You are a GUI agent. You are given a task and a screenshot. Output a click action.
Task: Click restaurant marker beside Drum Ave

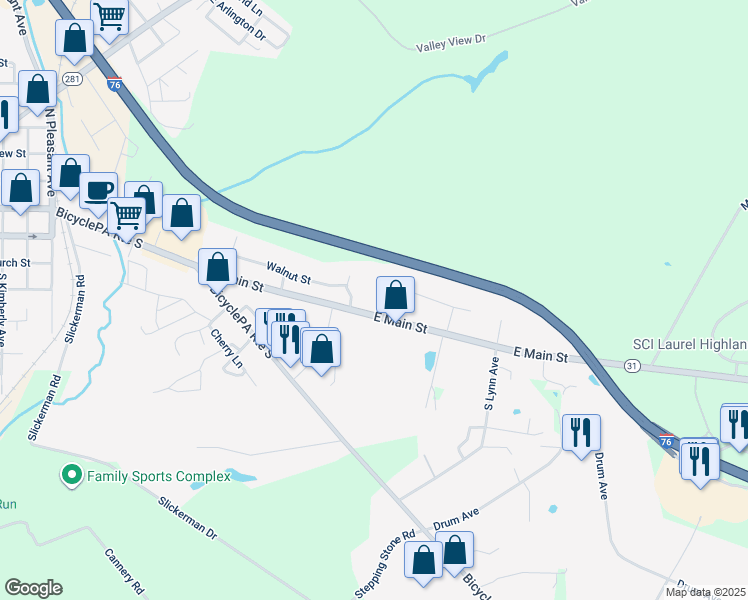point(581,434)
